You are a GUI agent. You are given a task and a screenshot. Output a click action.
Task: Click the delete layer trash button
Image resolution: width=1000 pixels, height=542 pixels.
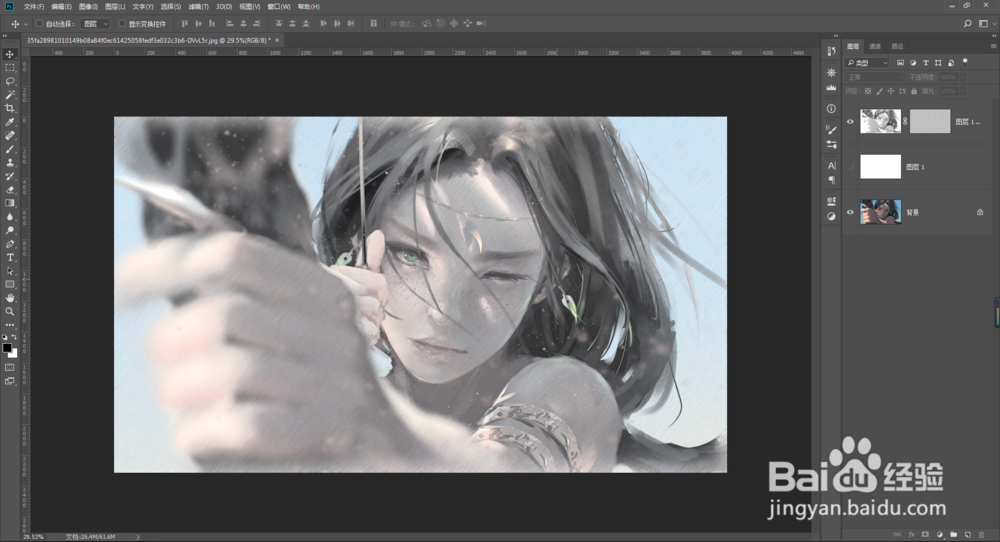pos(982,534)
